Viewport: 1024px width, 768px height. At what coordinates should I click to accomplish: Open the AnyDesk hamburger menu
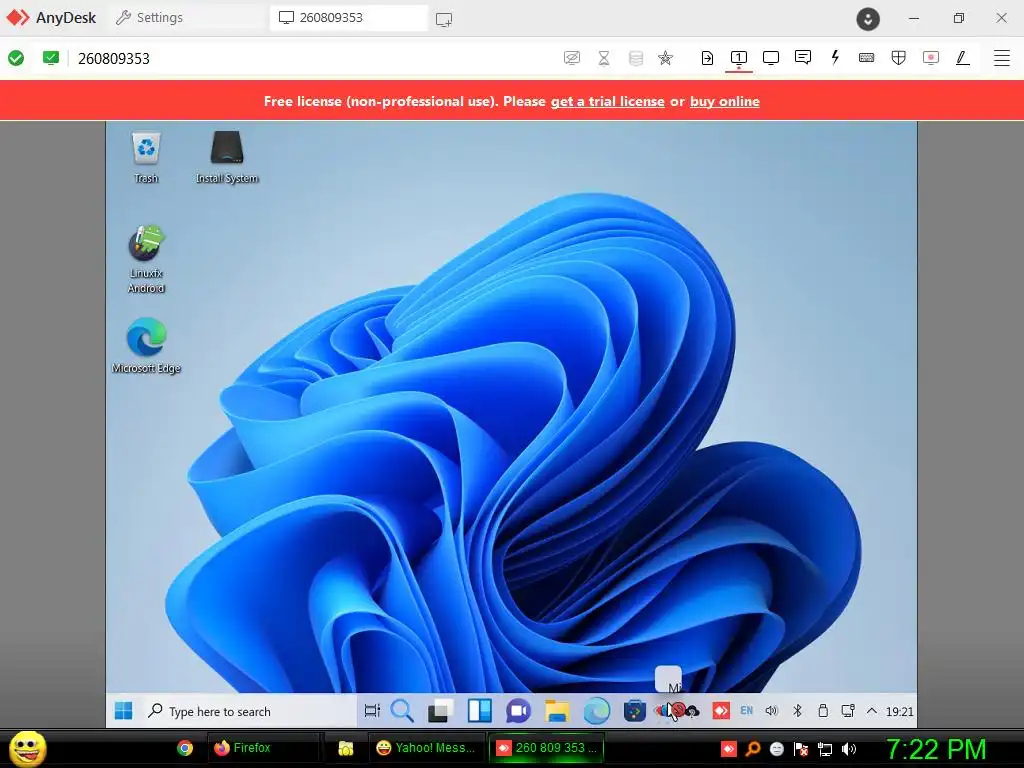pos(1002,58)
